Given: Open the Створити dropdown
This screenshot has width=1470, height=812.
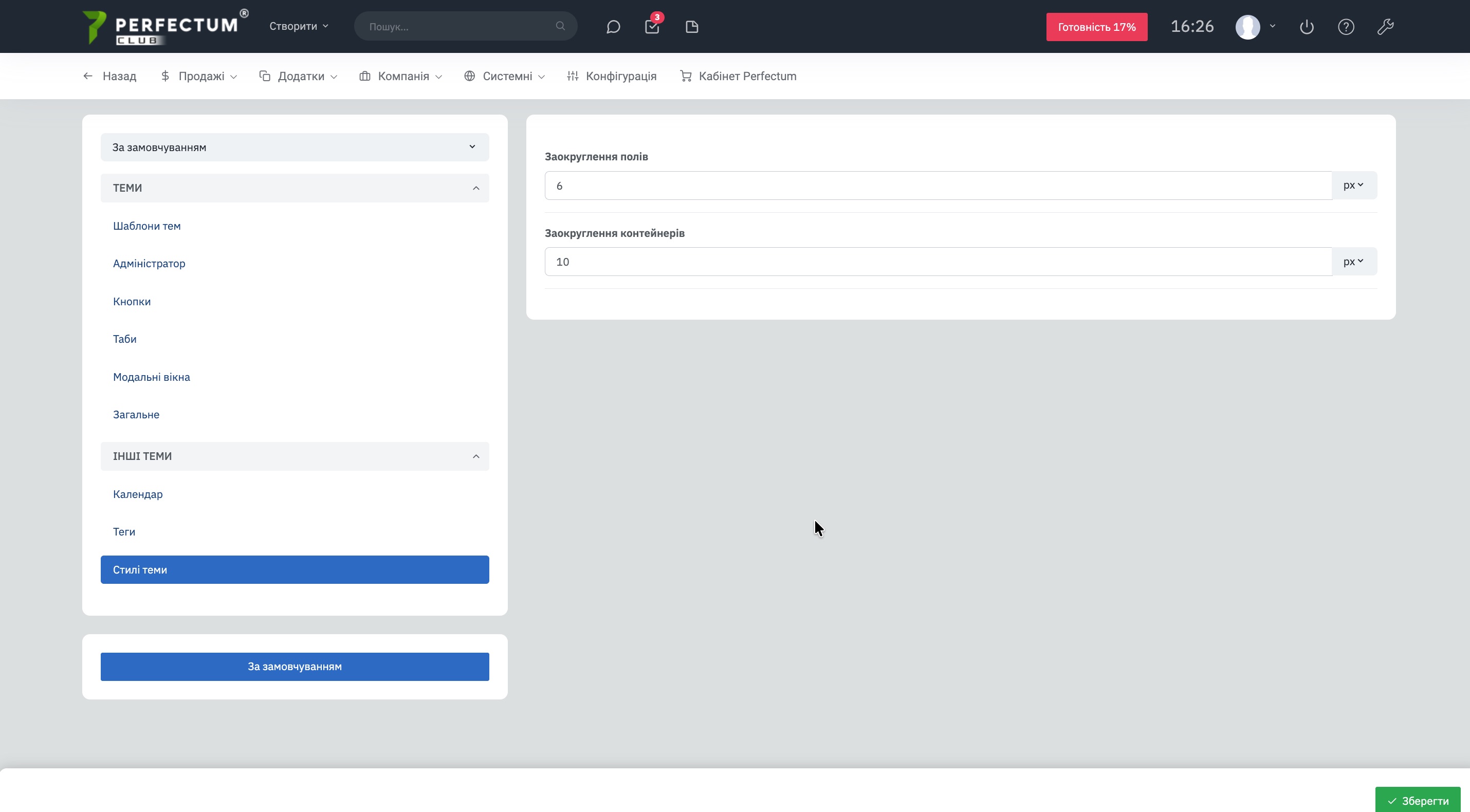Looking at the screenshot, I should pyautogui.click(x=299, y=26).
